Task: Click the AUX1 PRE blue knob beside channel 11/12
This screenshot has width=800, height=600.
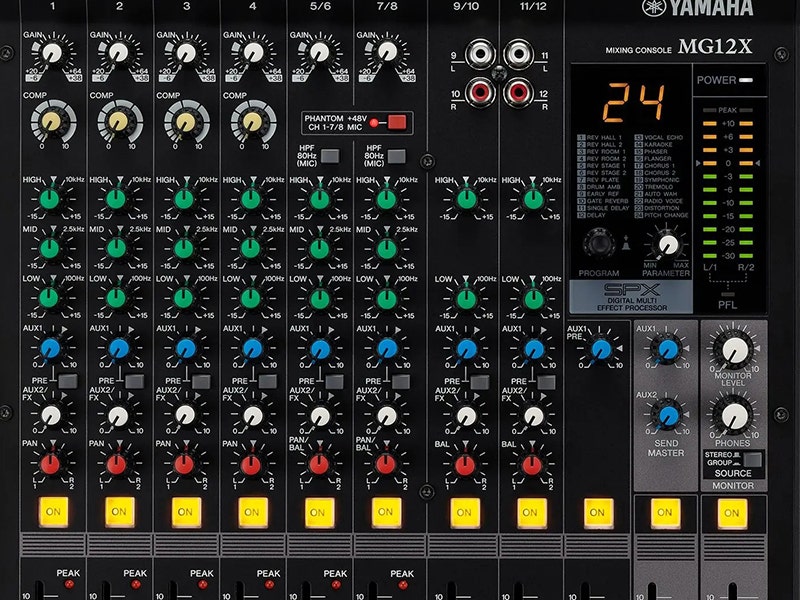Action: pyautogui.click(x=601, y=349)
